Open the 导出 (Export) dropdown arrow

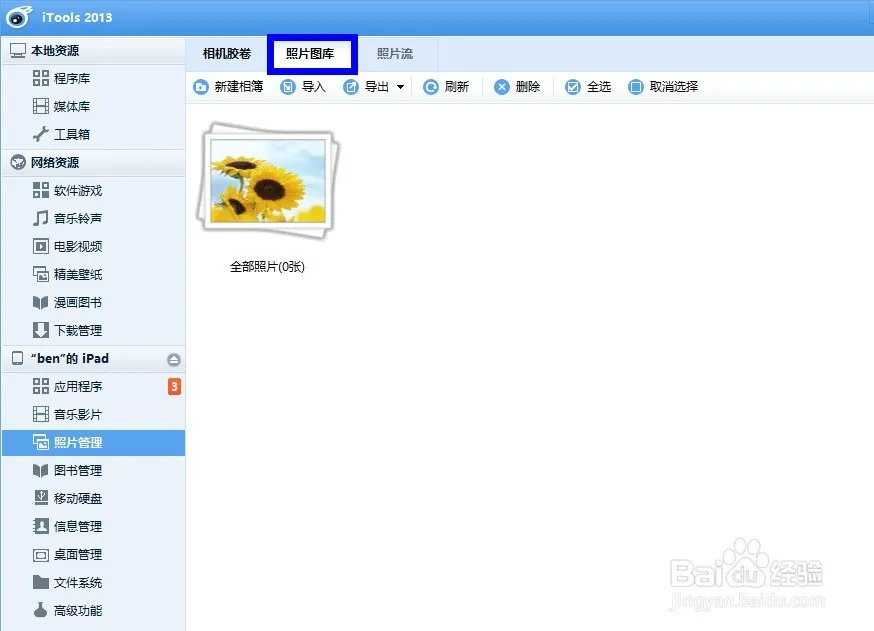402,87
